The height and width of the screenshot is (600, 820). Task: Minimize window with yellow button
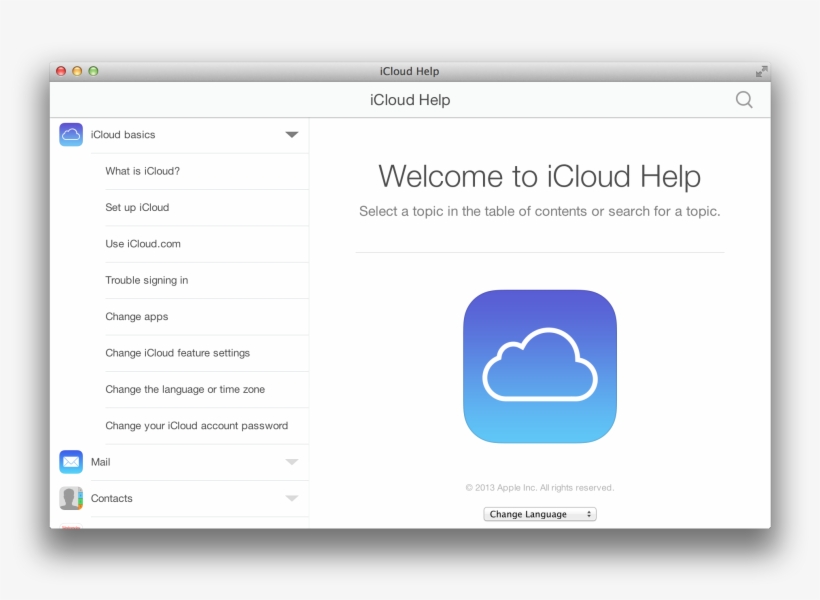[x=77, y=71]
